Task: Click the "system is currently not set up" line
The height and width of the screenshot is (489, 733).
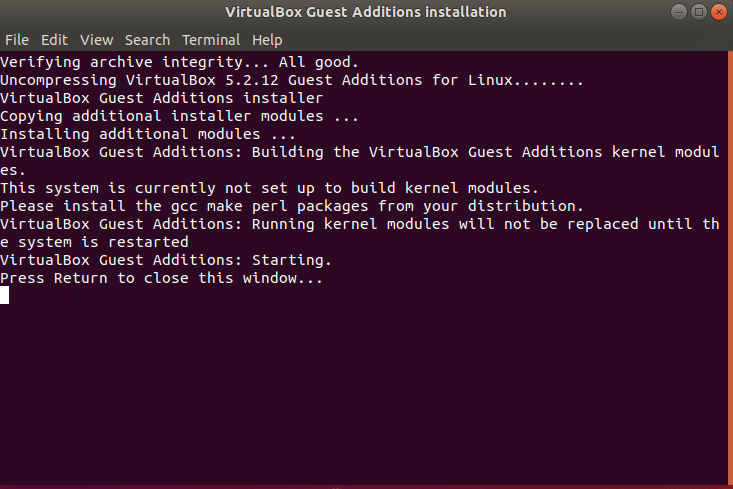Action: (270, 188)
